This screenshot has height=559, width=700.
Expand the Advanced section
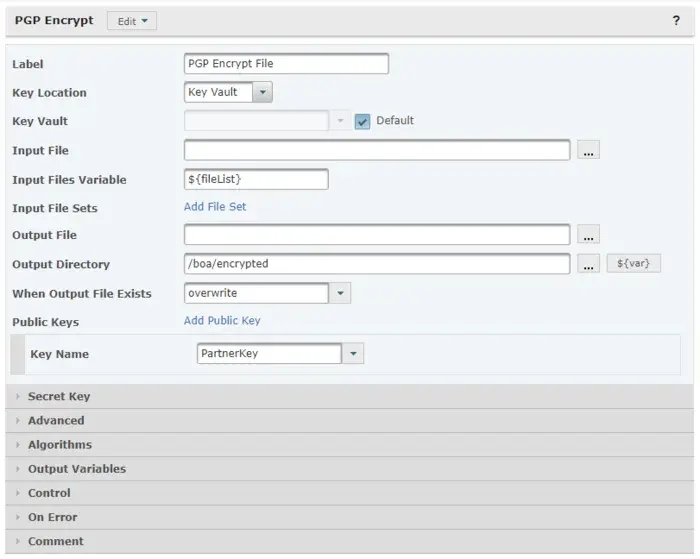(350, 421)
